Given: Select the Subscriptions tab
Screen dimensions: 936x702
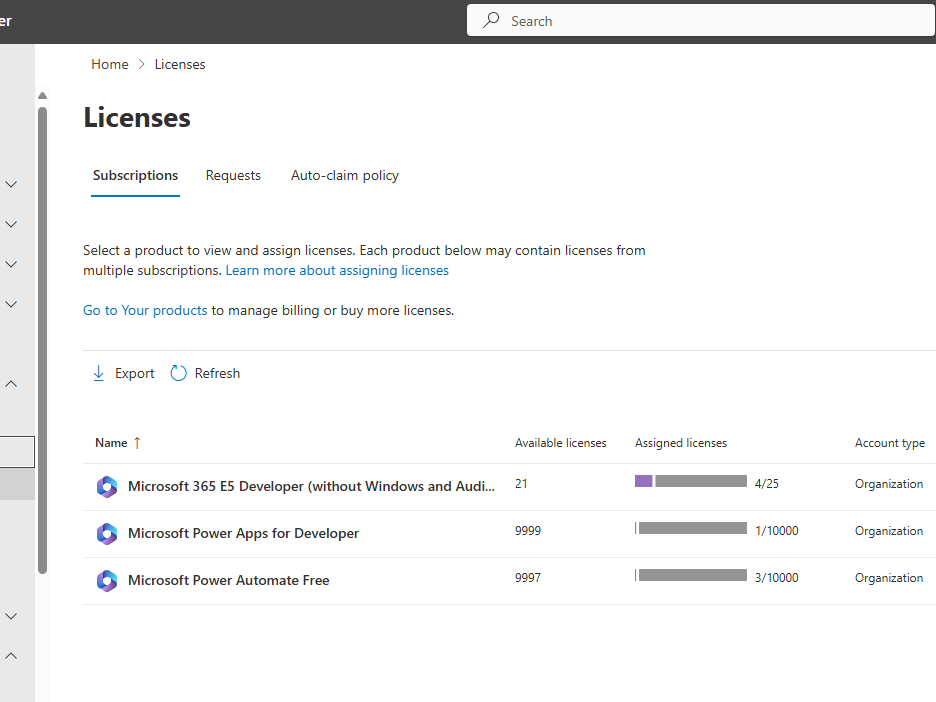Looking at the screenshot, I should coord(135,175).
